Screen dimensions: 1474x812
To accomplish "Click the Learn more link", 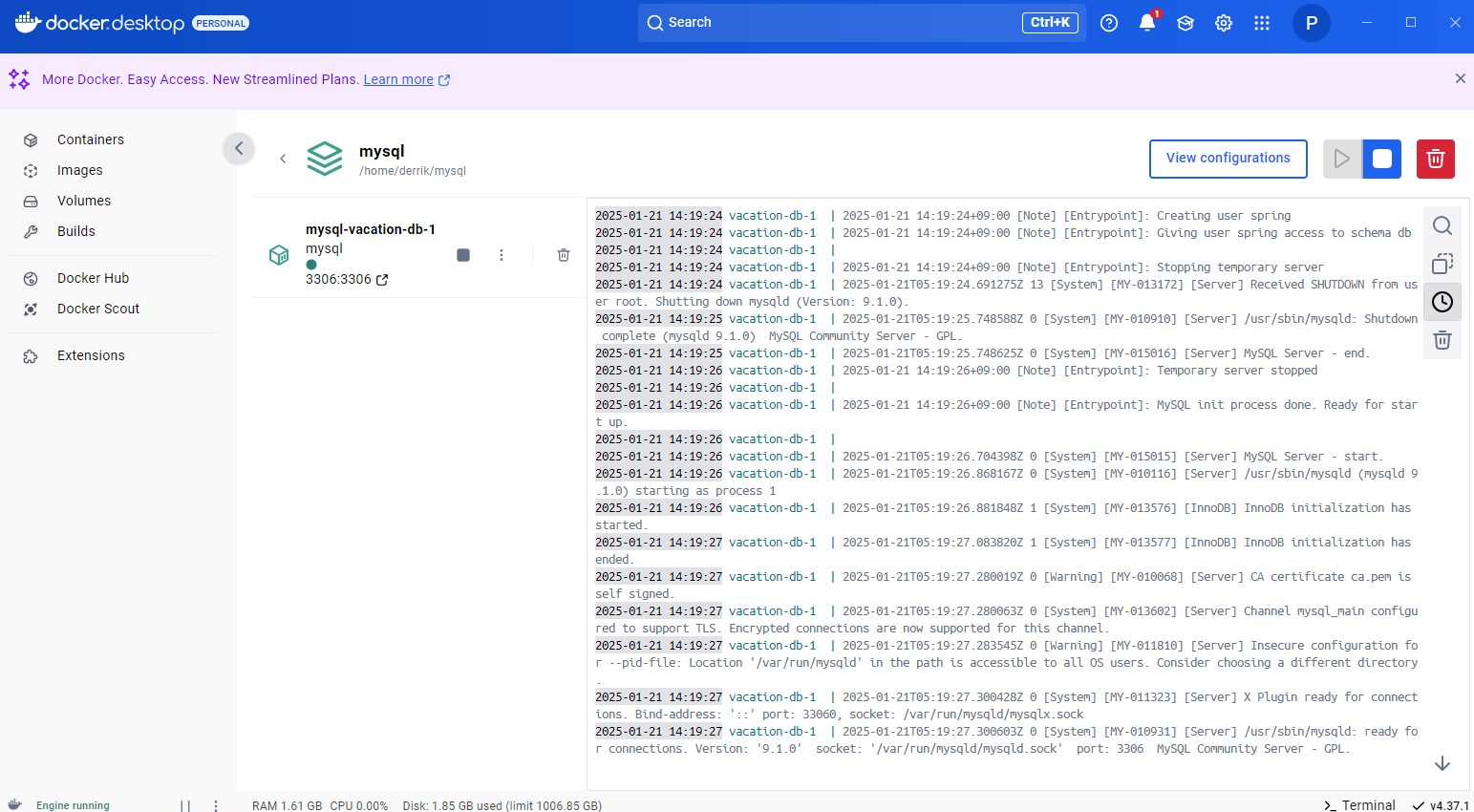I will pos(398,79).
